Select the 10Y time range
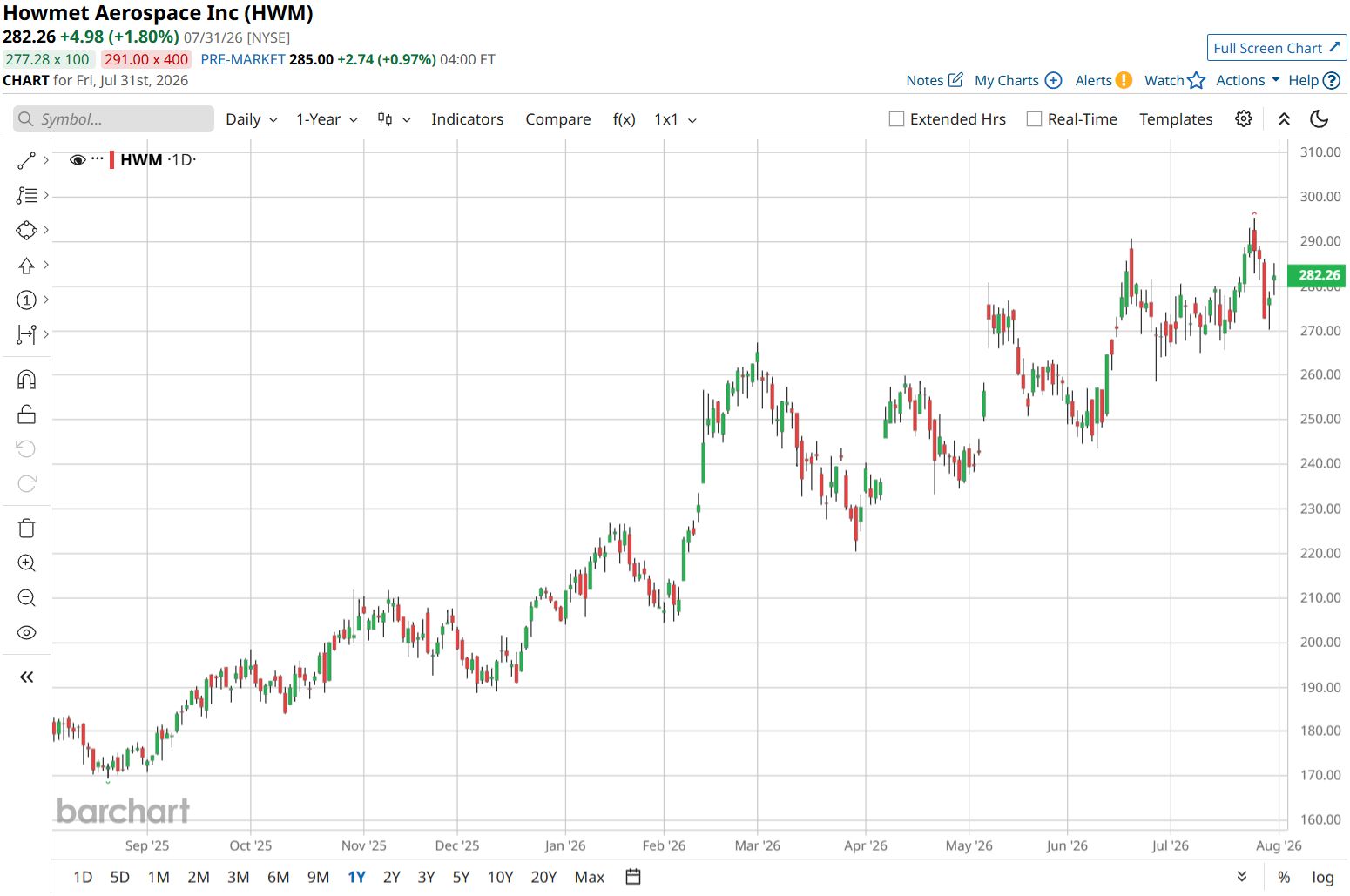1350x896 pixels. 500,877
